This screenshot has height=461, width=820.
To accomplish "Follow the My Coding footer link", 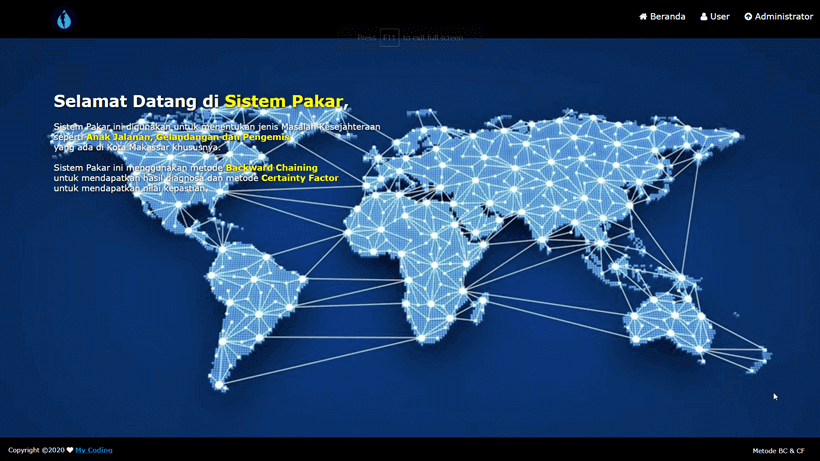I will tap(94, 450).
